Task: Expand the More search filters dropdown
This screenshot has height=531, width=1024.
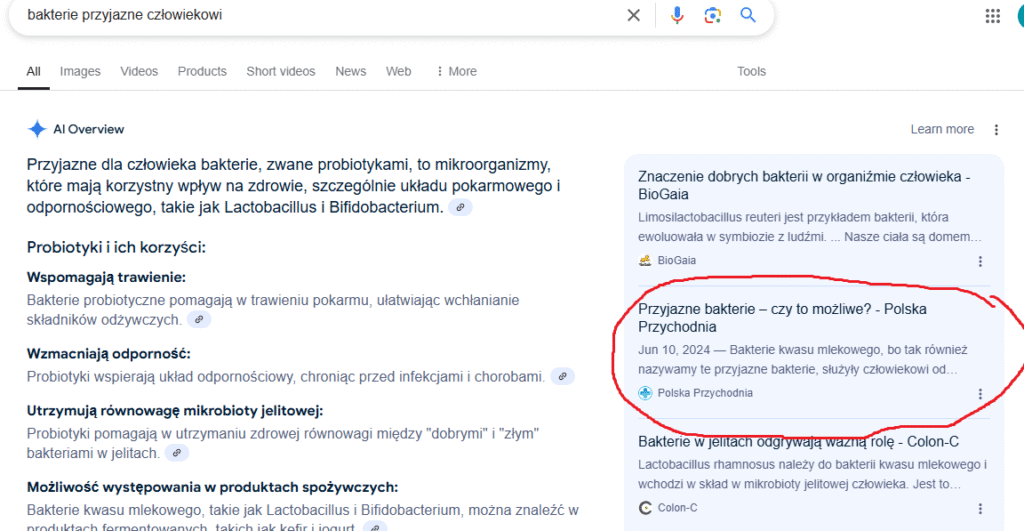Action: [x=456, y=71]
